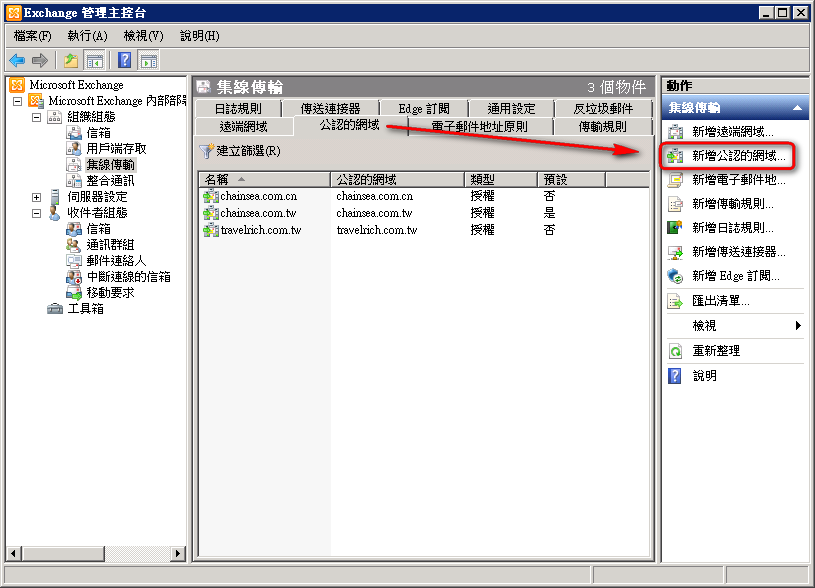Click the 新增遠端網域 action icon
Image resolution: width=815 pixels, height=588 pixels.
[675, 132]
